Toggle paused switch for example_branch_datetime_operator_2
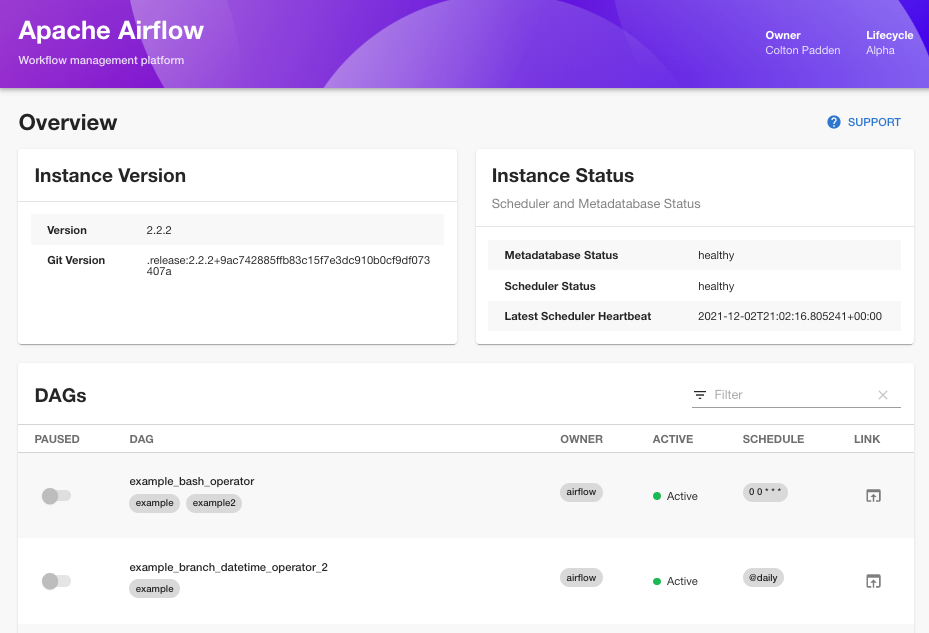This screenshot has width=929, height=633. pyautogui.click(x=56, y=581)
